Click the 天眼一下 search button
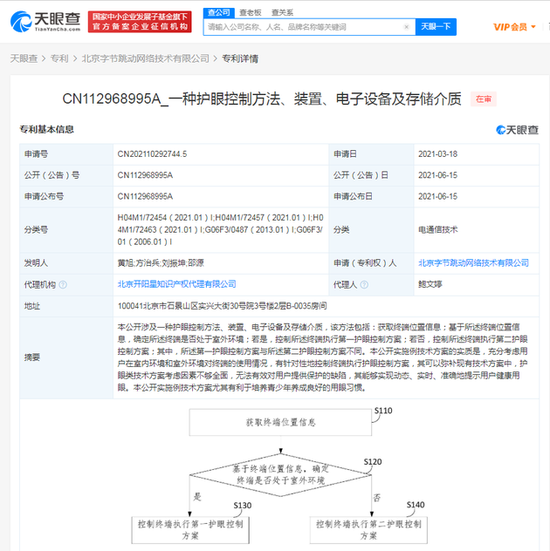Screen dimensions: 550x551 coord(436,27)
